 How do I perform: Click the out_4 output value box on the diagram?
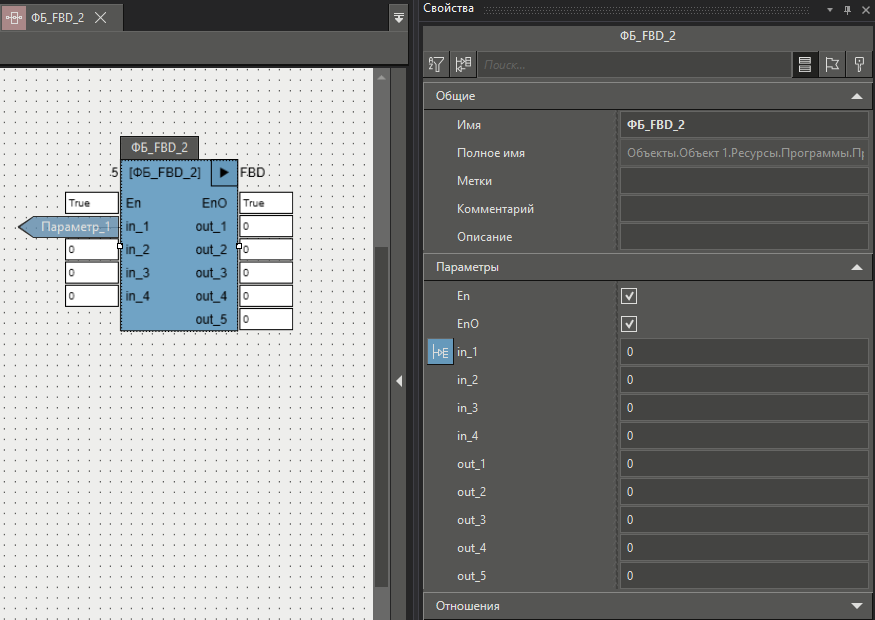pyautogui.click(x=266, y=296)
